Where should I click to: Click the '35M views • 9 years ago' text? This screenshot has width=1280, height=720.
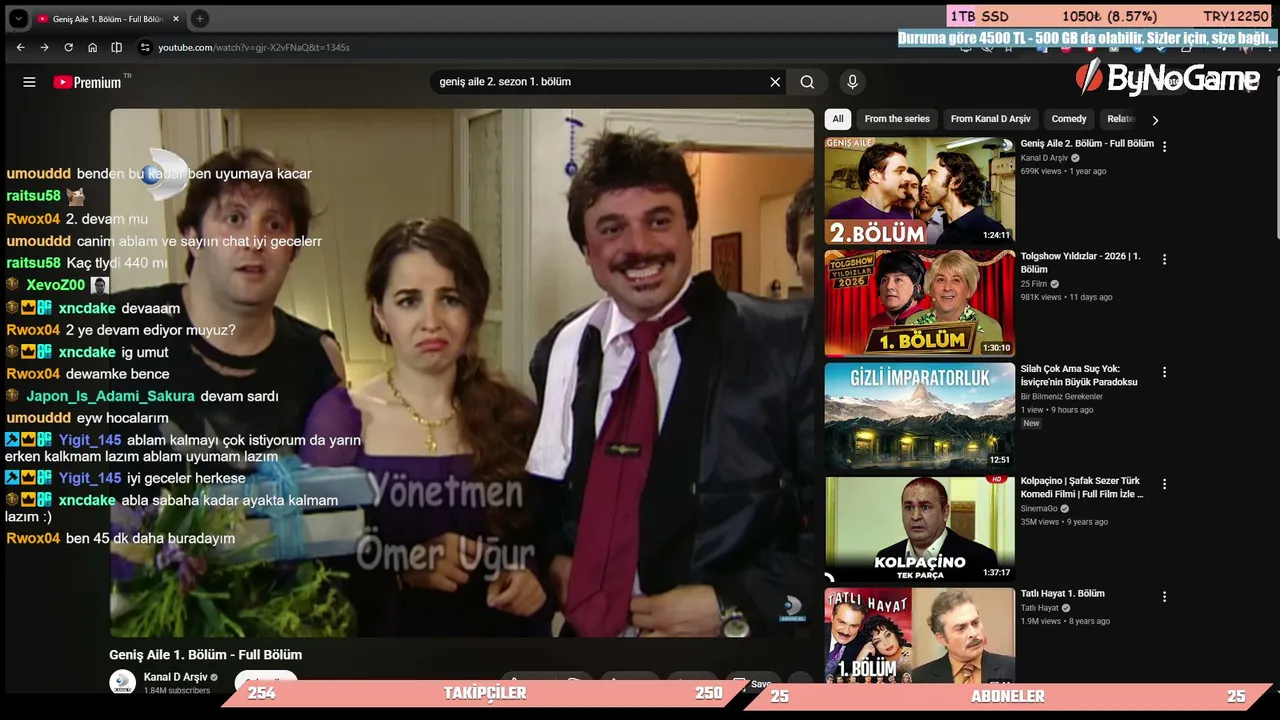[x=1064, y=522]
